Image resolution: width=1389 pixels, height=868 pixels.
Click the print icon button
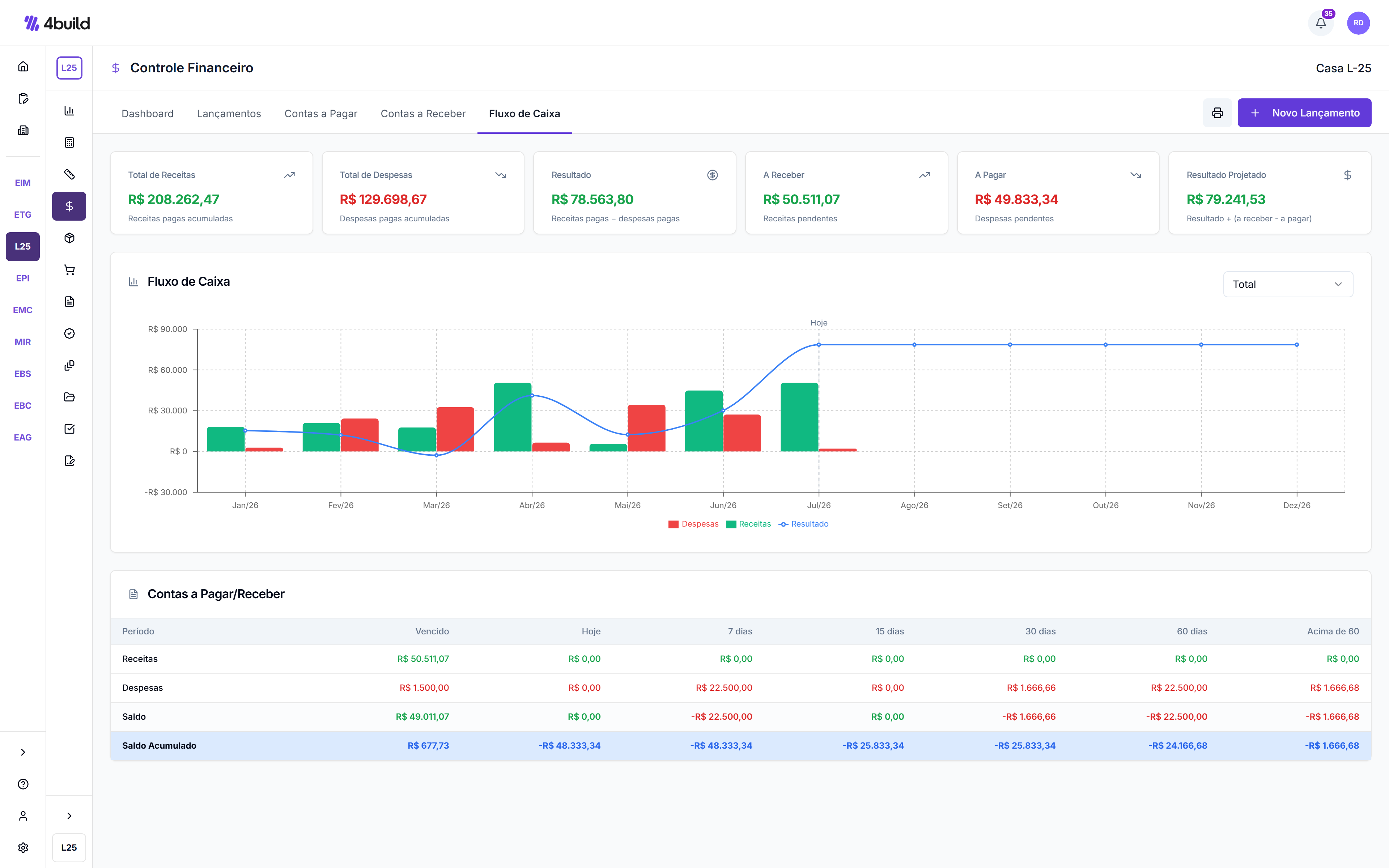point(1217,113)
